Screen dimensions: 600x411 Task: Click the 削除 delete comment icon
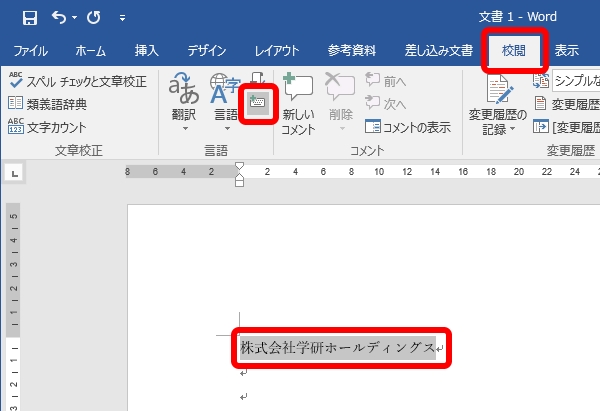pyautogui.click(x=340, y=87)
